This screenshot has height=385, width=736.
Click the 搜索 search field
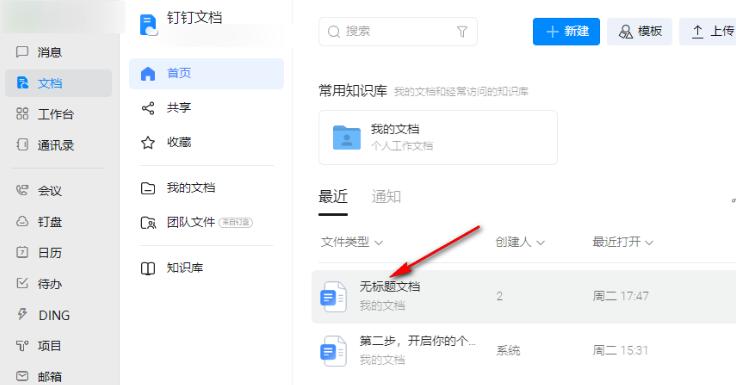[x=398, y=31]
